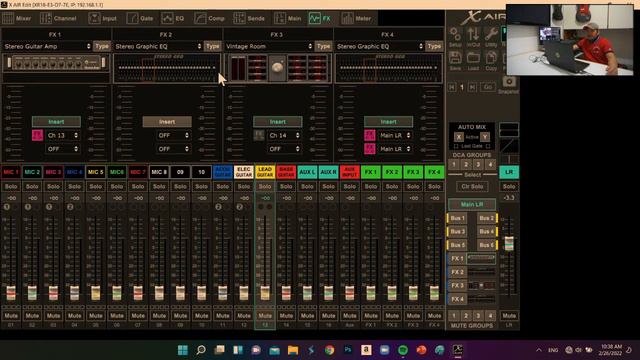The width and height of the screenshot is (640, 360).
Task: Click upper magenta FX icon in FX 4
Action: pos(369,135)
